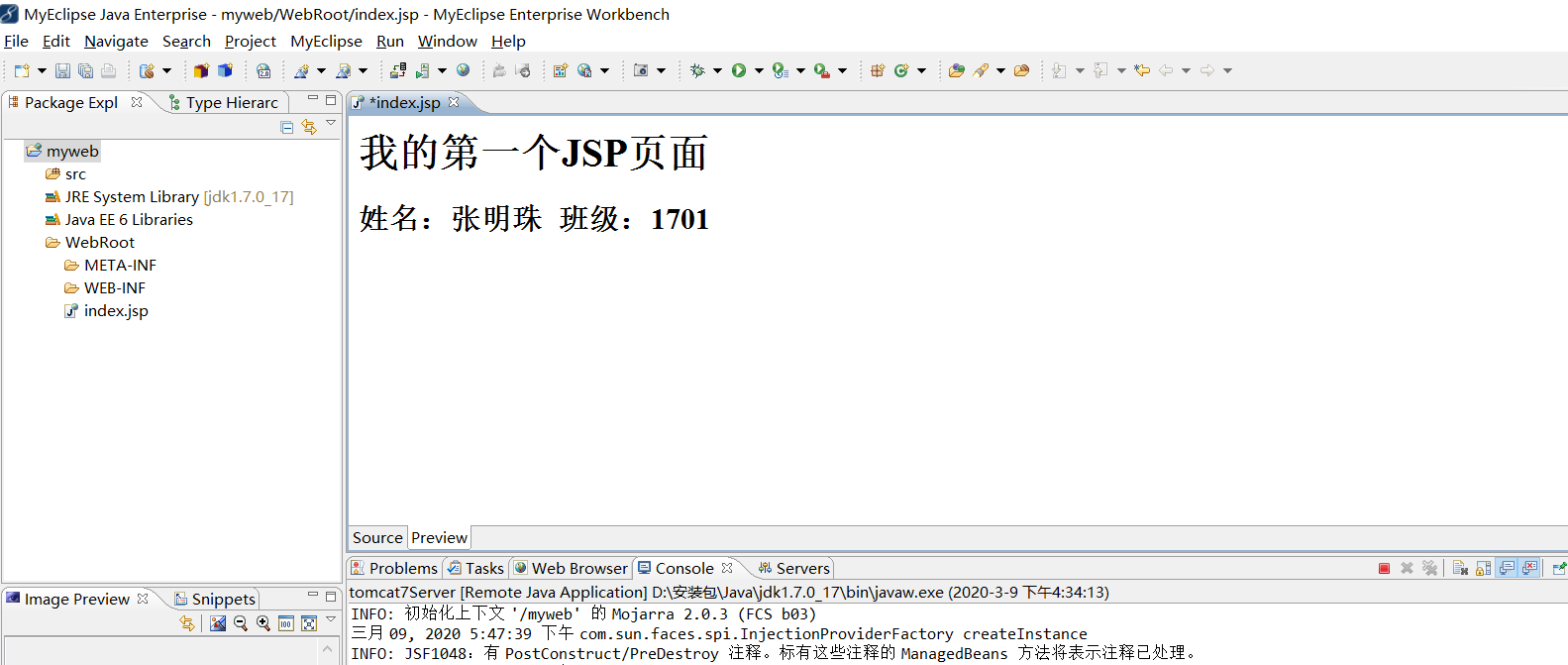Screen dimensions: 1568x665
Task: Click the Back navigation arrow icon
Action: coord(1166,70)
